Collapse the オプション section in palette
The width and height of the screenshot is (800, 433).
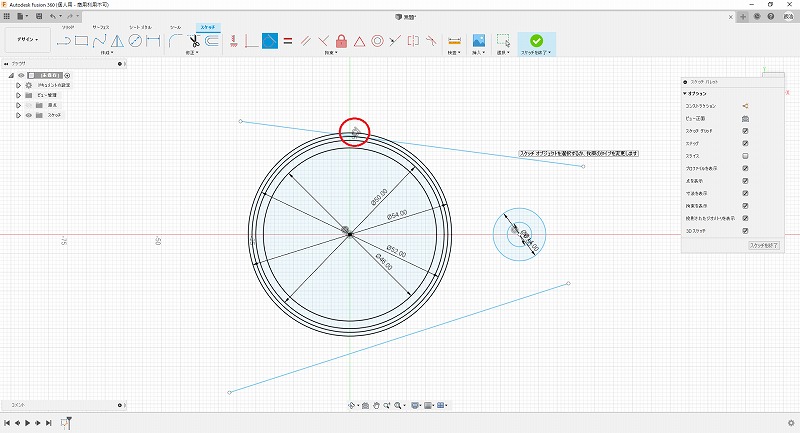point(687,93)
